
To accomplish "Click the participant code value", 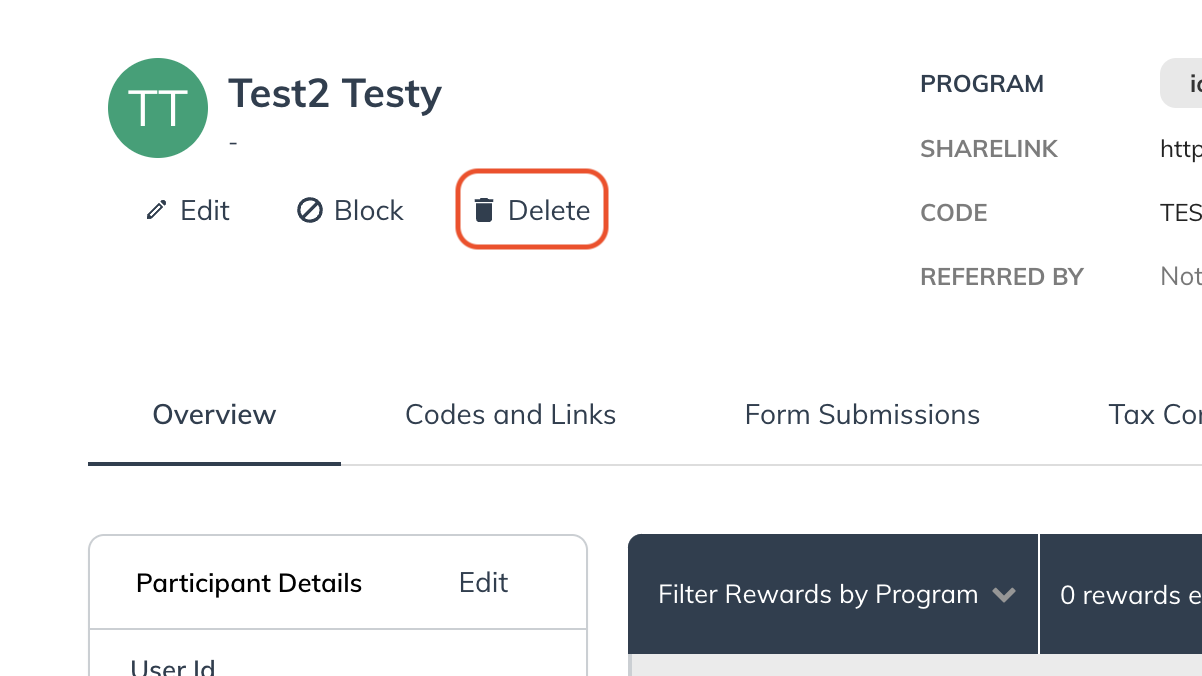I will 1181,213.
